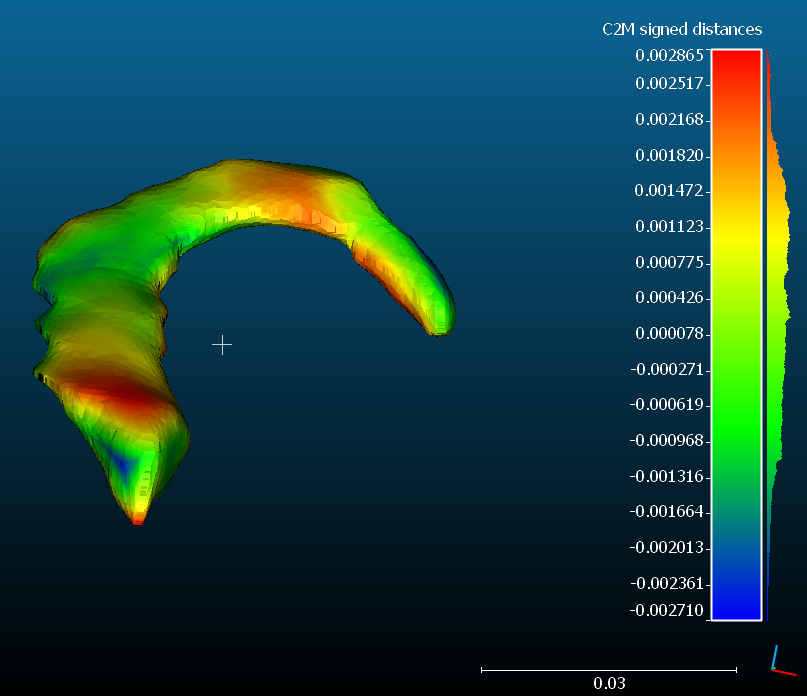Screen dimensions: 807x696
Task: Click the blue negative-deviation spot near the mesh tip
Action: click(x=120, y=460)
